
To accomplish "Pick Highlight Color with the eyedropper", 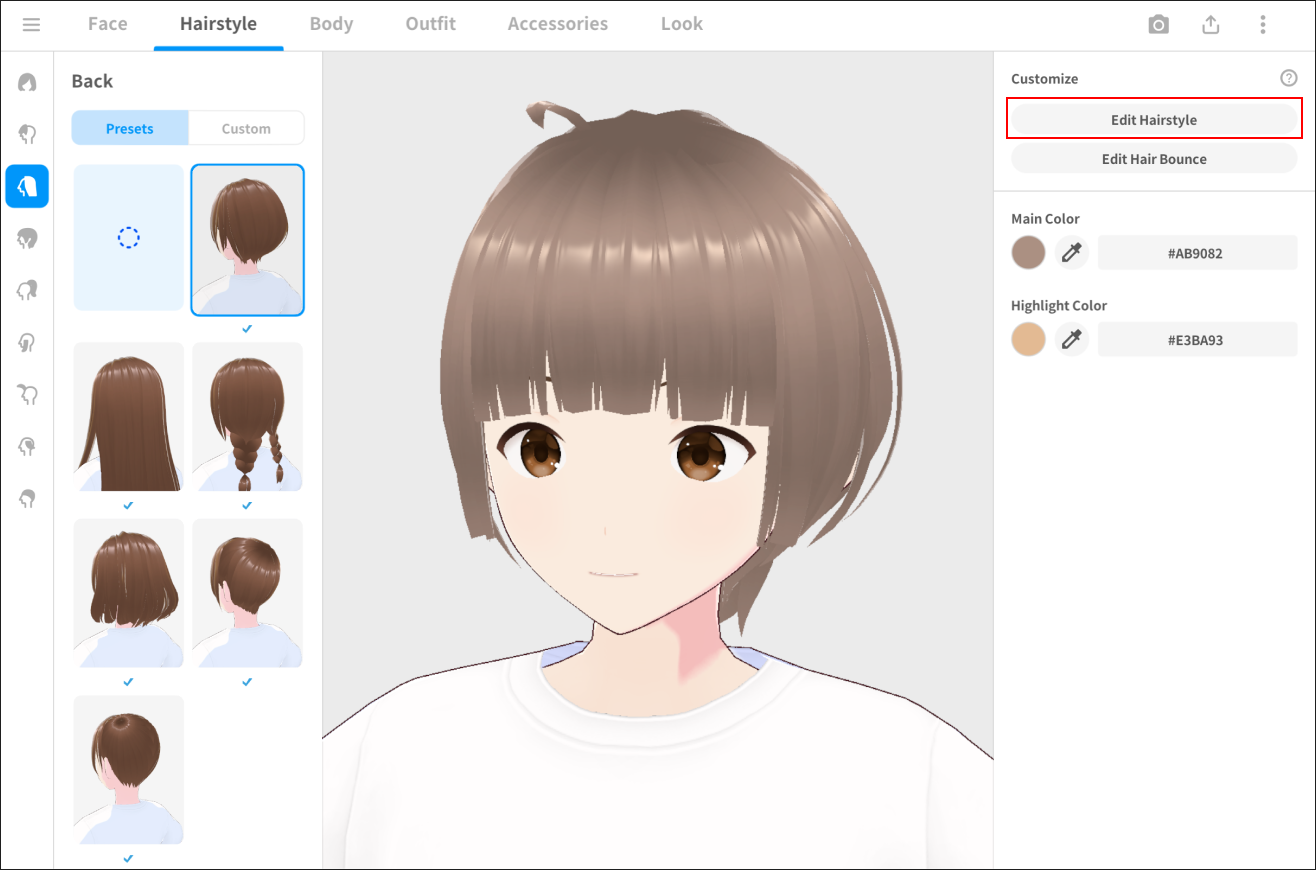I will (x=1072, y=340).
